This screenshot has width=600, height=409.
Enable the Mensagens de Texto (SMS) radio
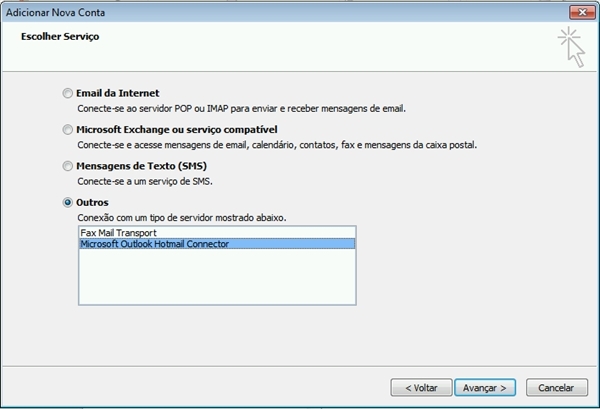pyautogui.click(x=67, y=166)
